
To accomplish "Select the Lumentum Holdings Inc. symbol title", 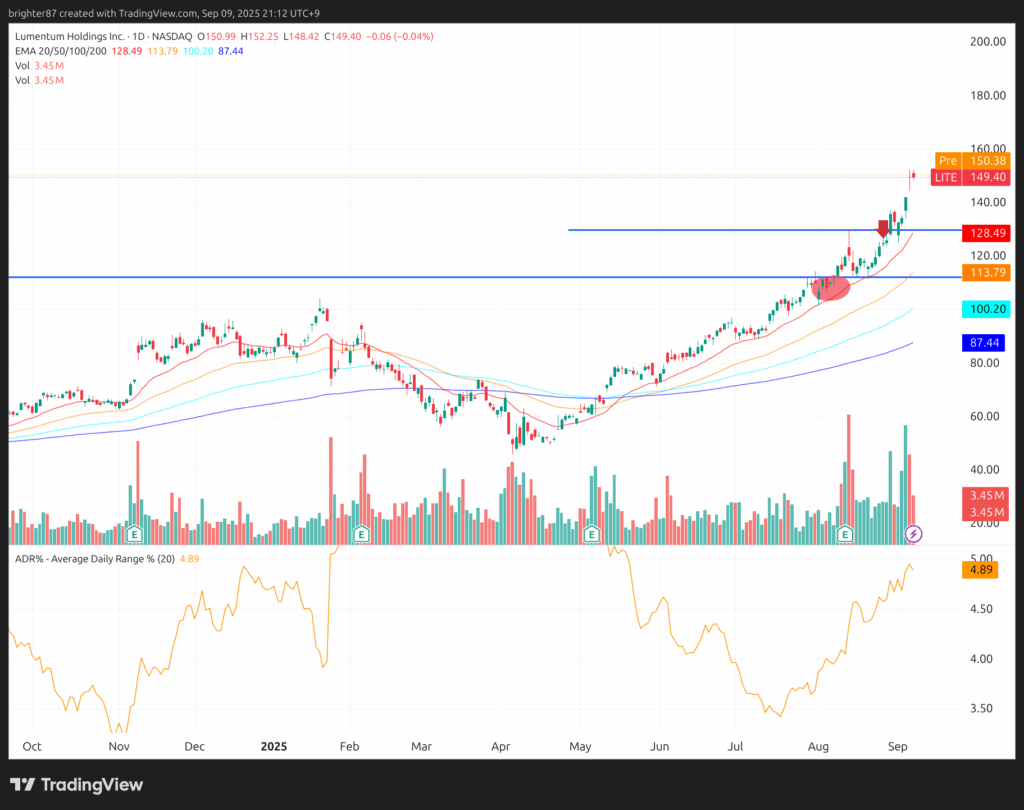I will [x=69, y=37].
